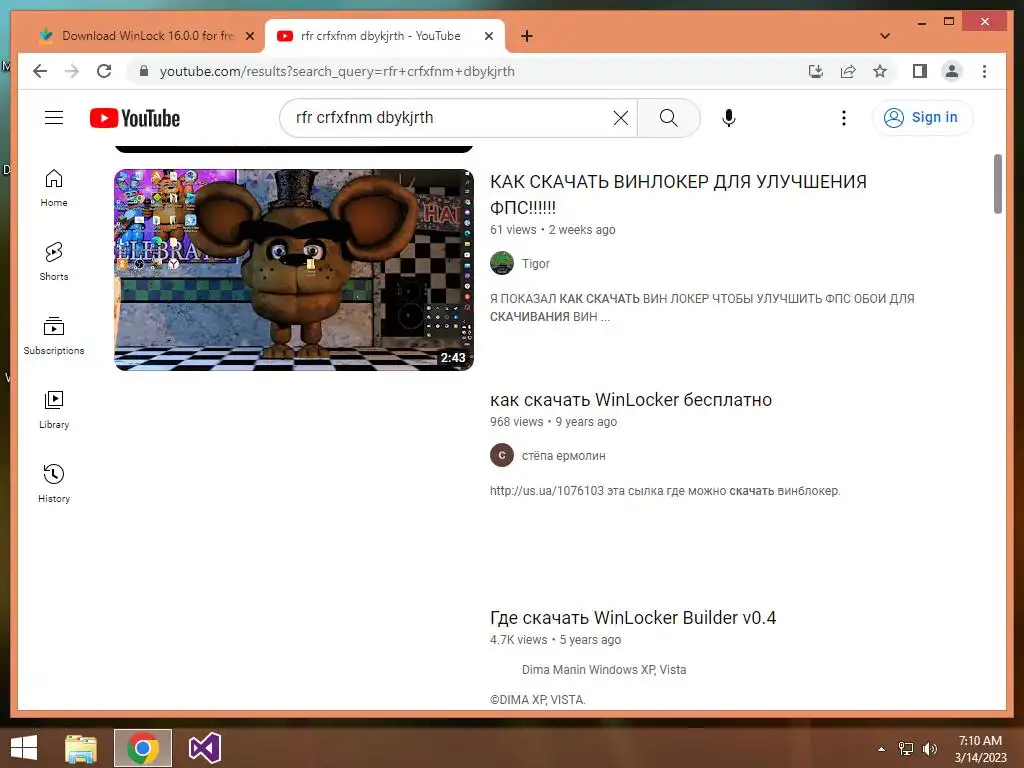This screenshot has height=768, width=1024.
Task: View site information lock icon
Action: [x=144, y=71]
